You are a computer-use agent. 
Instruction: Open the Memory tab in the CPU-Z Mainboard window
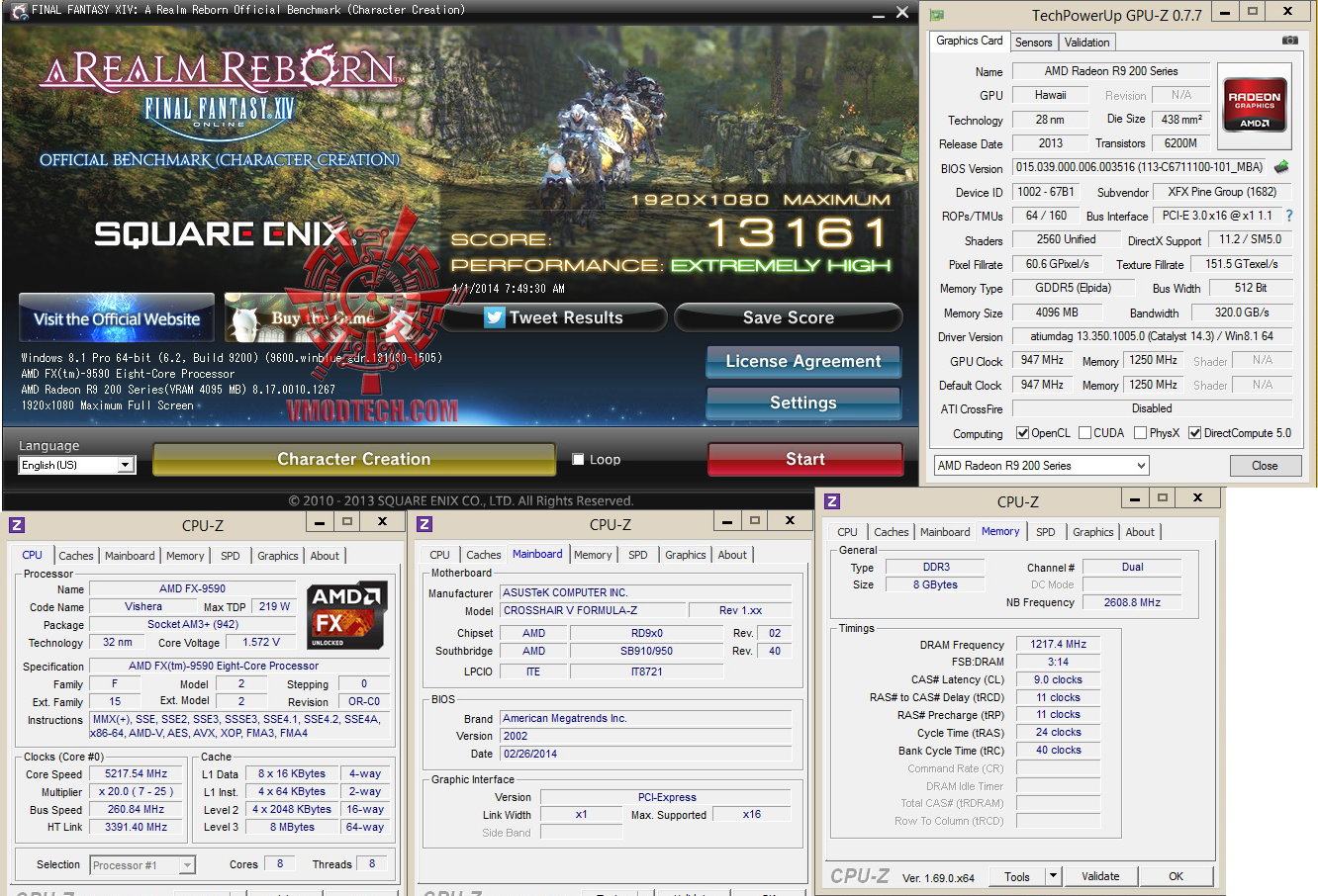coord(593,555)
